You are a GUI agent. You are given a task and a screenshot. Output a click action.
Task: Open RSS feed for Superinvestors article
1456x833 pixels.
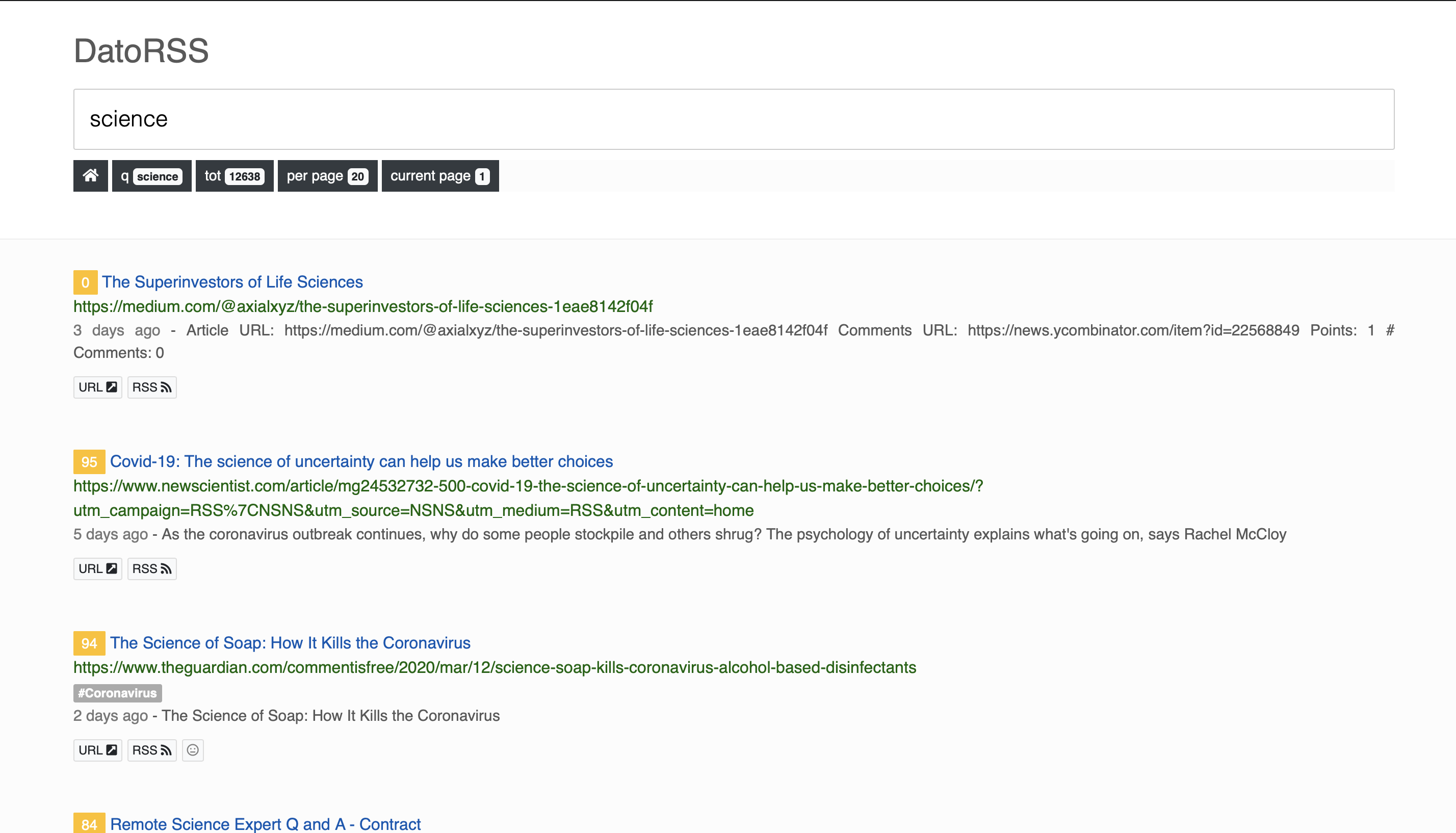pos(151,387)
